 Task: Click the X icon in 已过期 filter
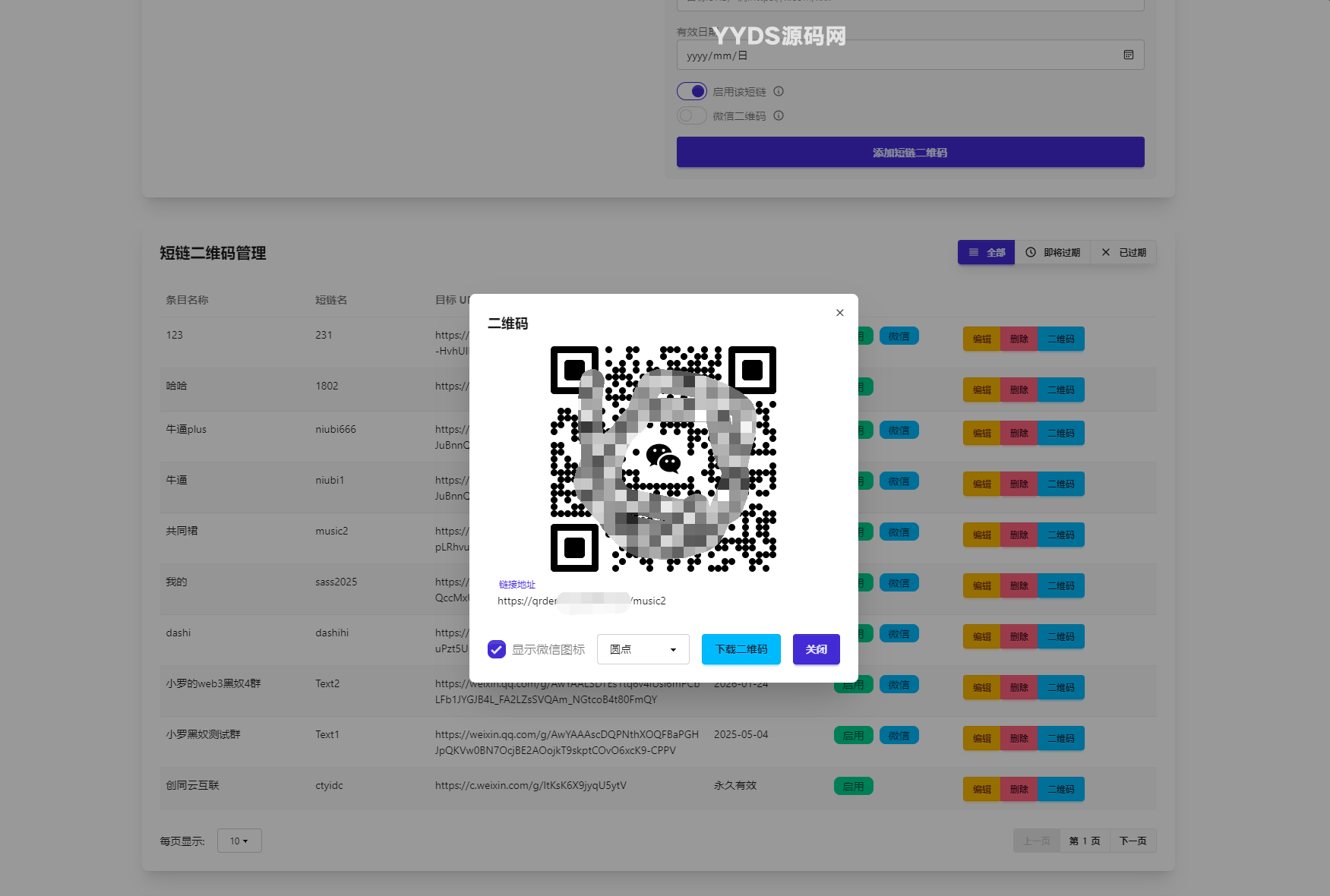point(1106,252)
